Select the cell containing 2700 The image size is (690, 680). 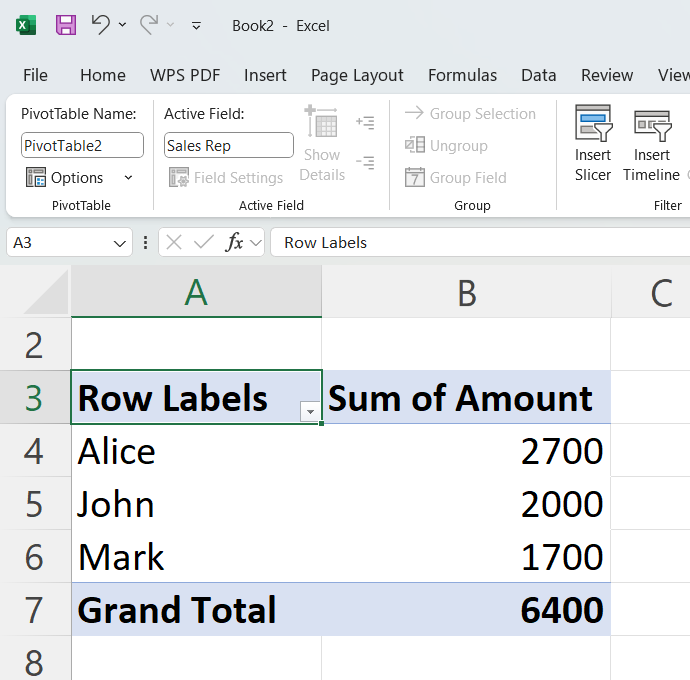[x=466, y=451]
